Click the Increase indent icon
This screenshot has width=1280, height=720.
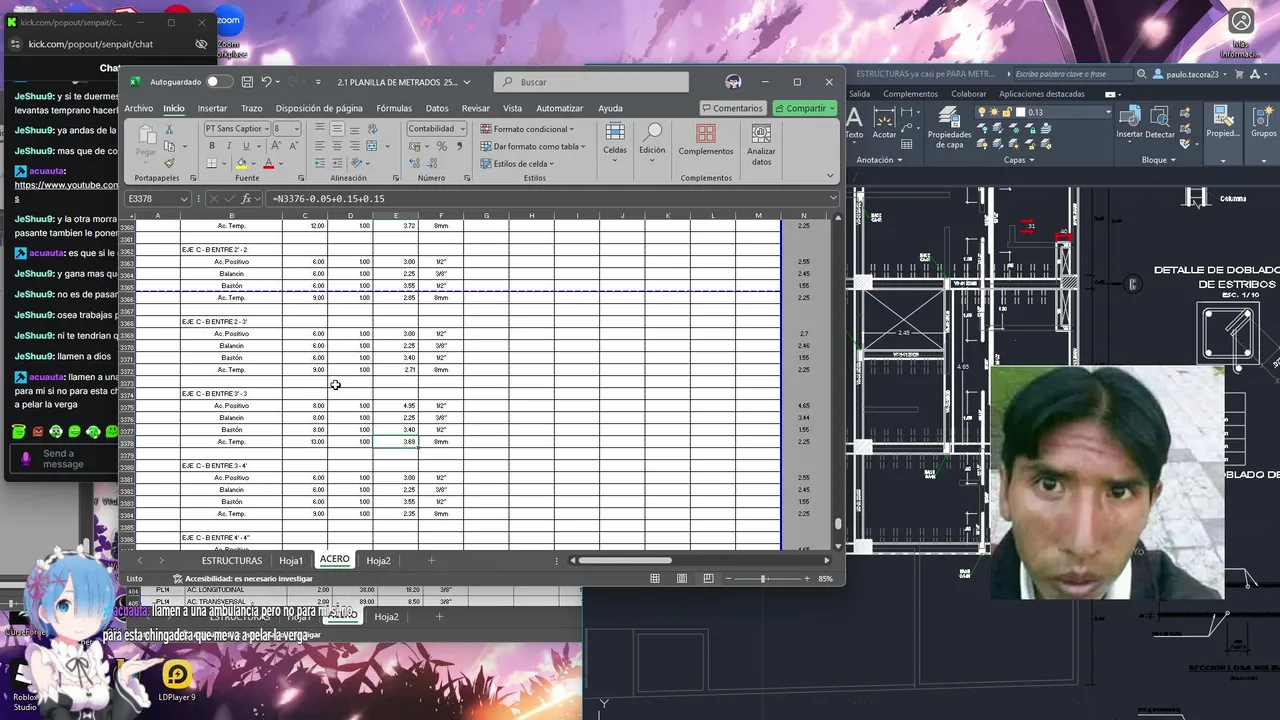click(337, 163)
